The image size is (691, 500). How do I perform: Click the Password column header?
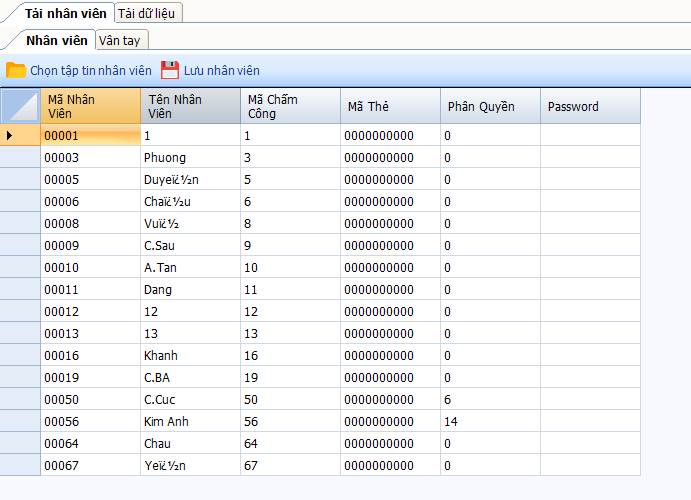point(590,106)
